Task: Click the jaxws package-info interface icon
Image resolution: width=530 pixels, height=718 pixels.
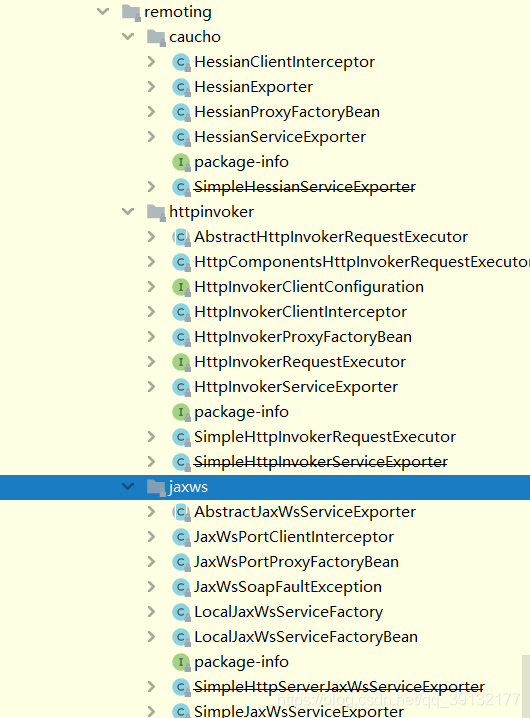Action: [181, 662]
